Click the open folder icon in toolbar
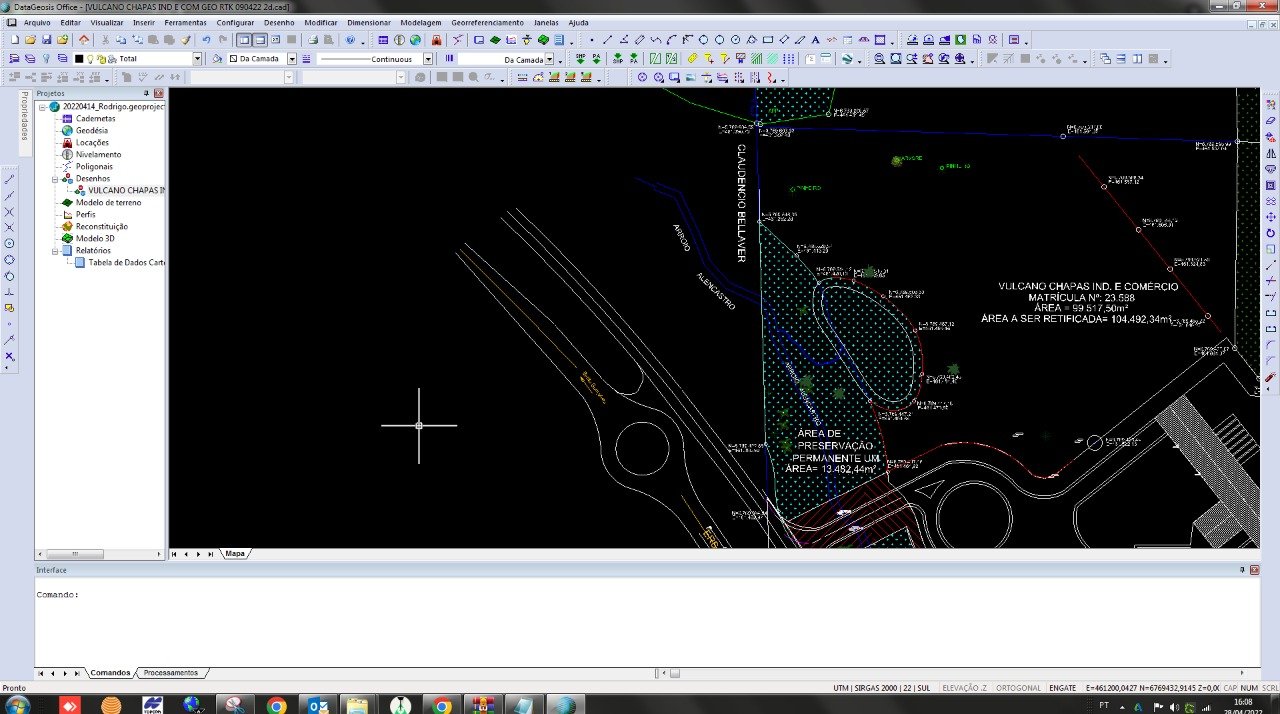The image size is (1280, 714). pos(31,40)
